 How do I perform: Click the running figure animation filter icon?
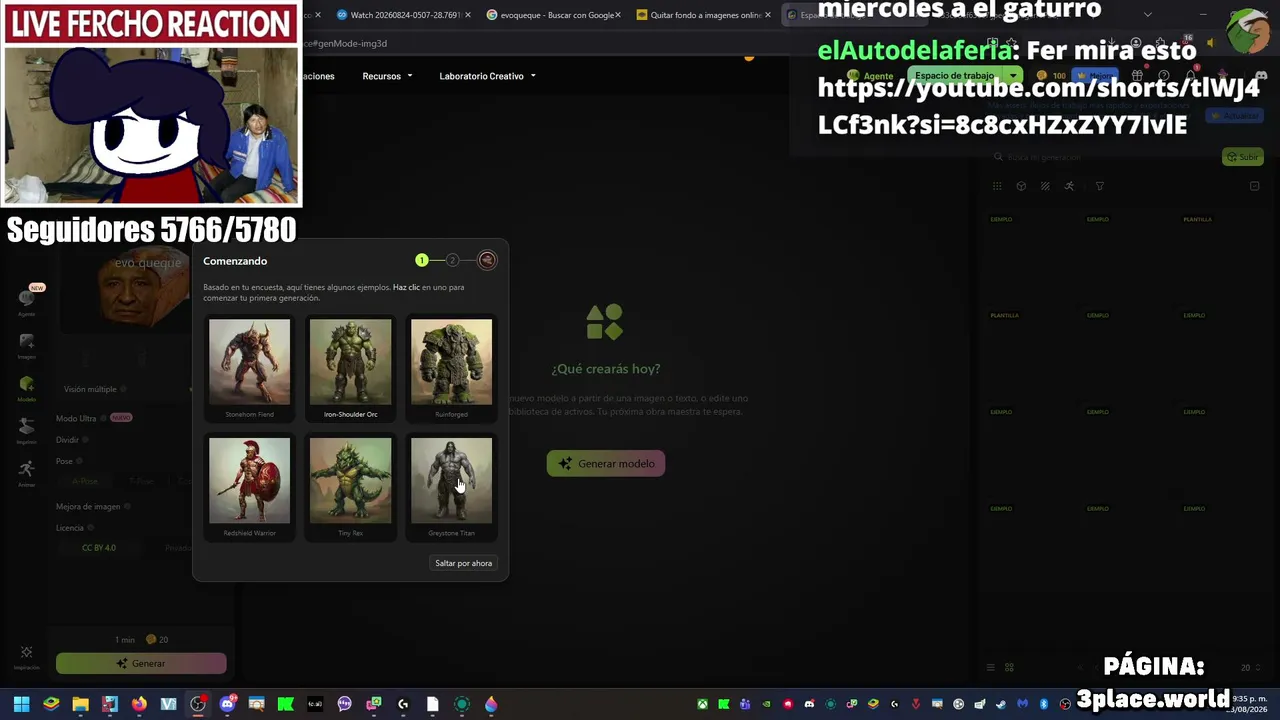(x=1069, y=186)
